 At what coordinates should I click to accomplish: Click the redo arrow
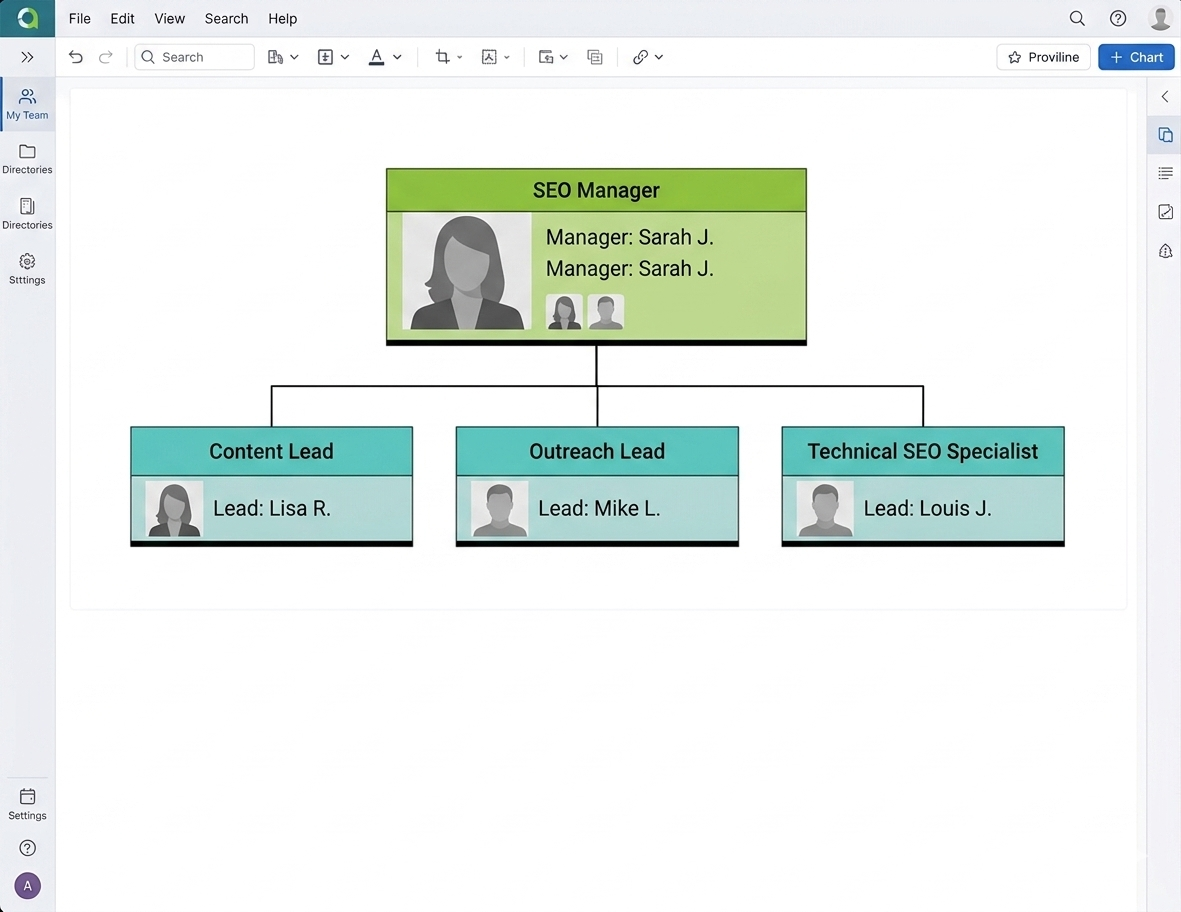(105, 57)
